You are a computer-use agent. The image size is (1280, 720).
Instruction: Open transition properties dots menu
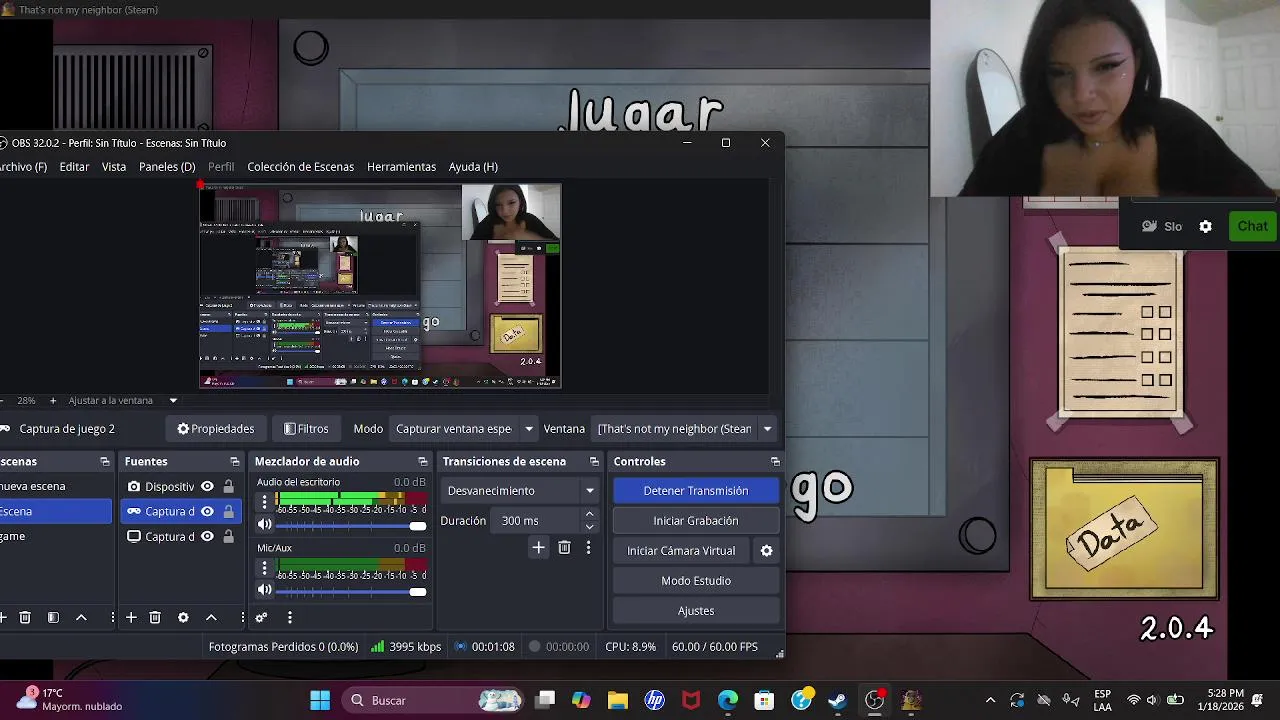point(588,547)
